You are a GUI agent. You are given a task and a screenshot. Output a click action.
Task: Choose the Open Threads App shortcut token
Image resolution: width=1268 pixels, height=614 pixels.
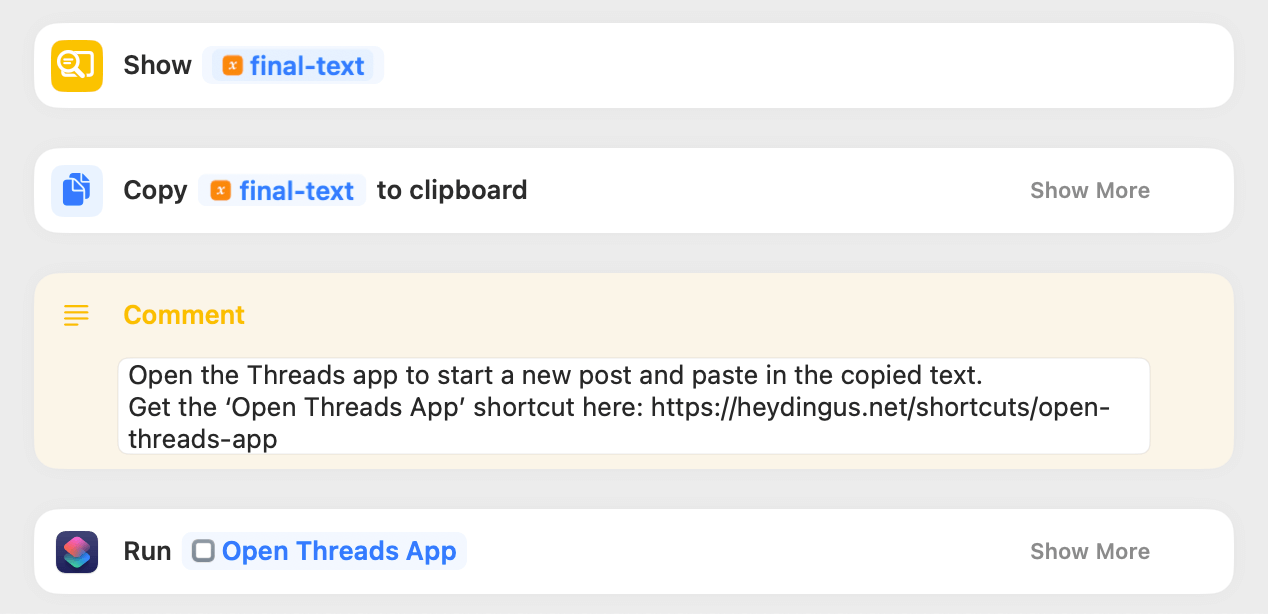(338, 552)
